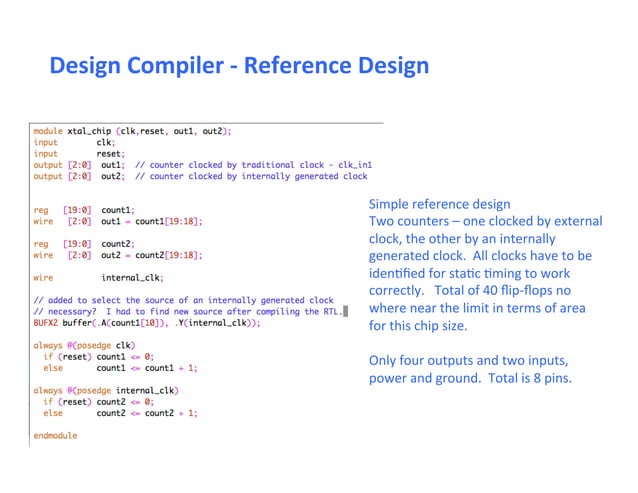The image size is (638, 493).
Task: Click the 'BUFX2 buffer' instantiation line
Action: pos(147,323)
